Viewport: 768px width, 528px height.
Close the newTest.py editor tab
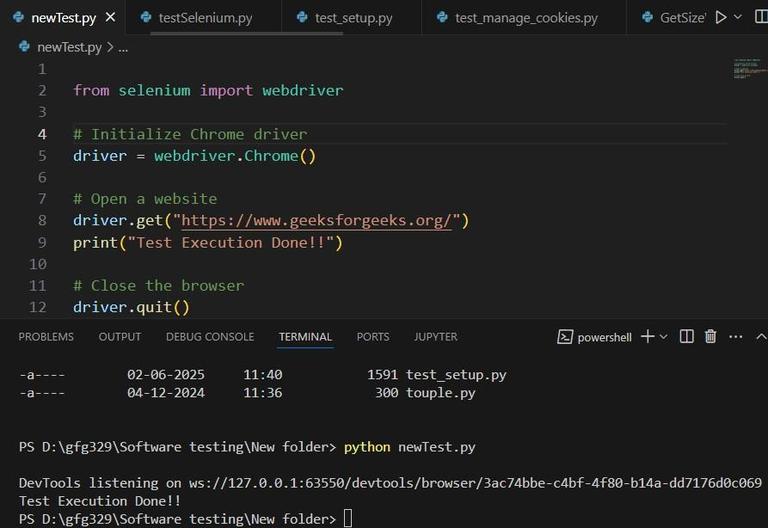coord(111,17)
